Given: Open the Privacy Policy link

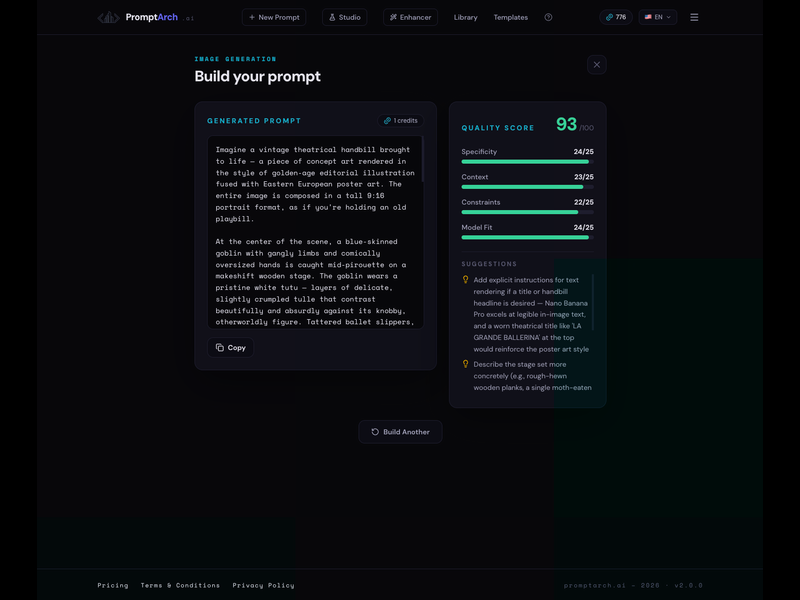Looking at the screenshot, I should click(263, 585).
